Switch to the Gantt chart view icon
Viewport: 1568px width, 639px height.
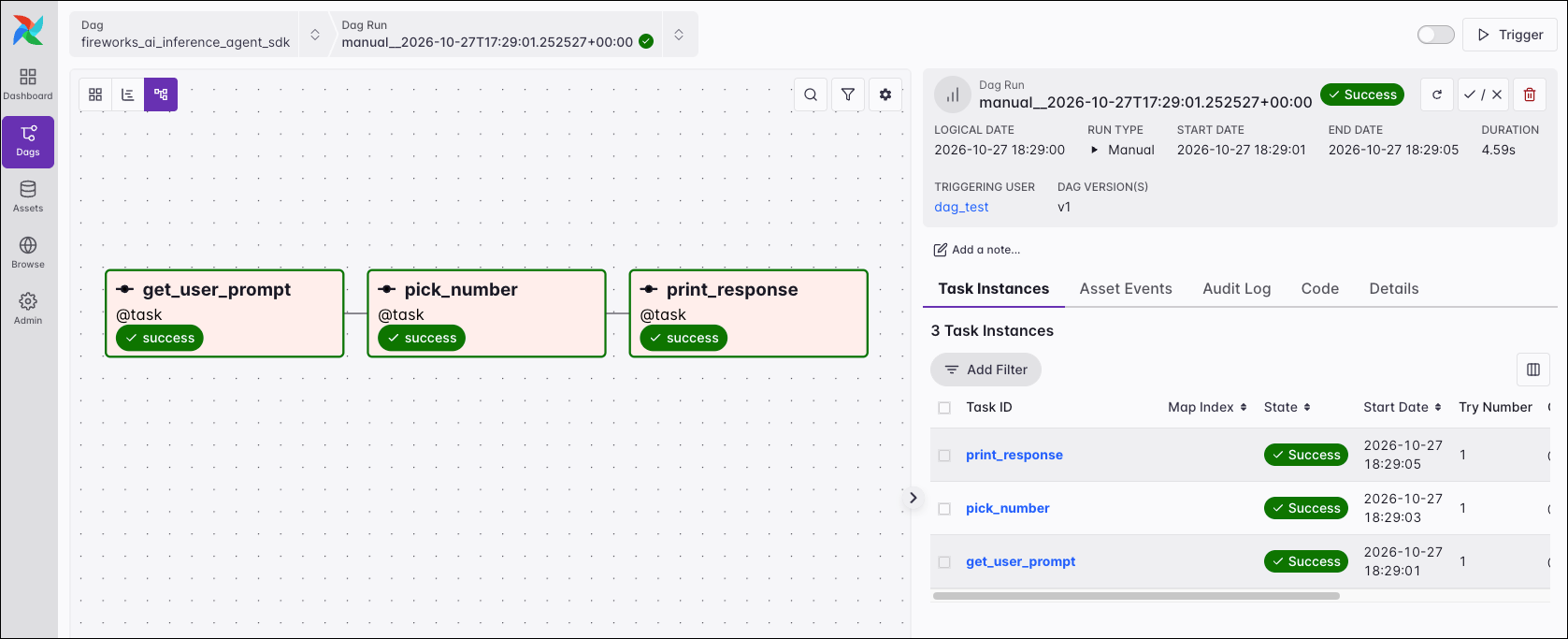(x=128, y=94)
